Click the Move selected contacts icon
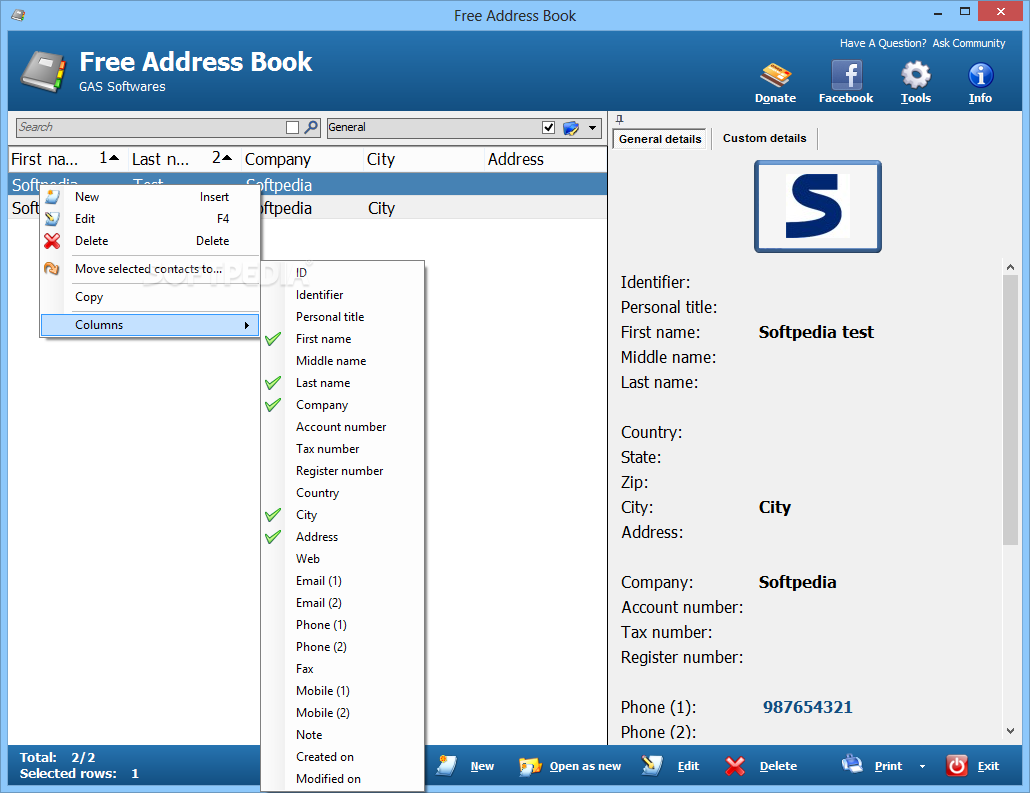Viewport: 1030px width, 793px height. [x=52, y=269]
